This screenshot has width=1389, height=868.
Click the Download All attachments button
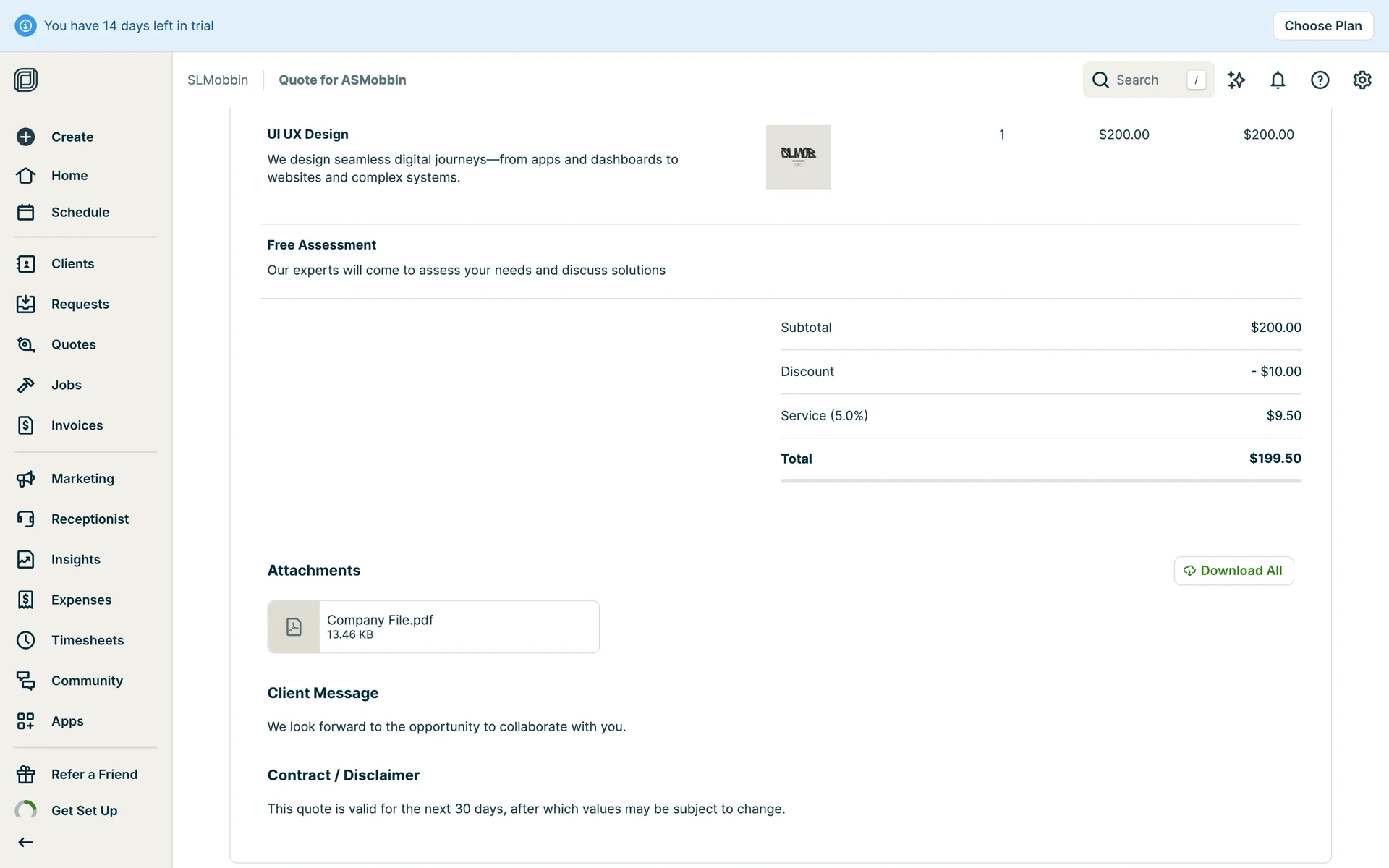point(1233,571)
